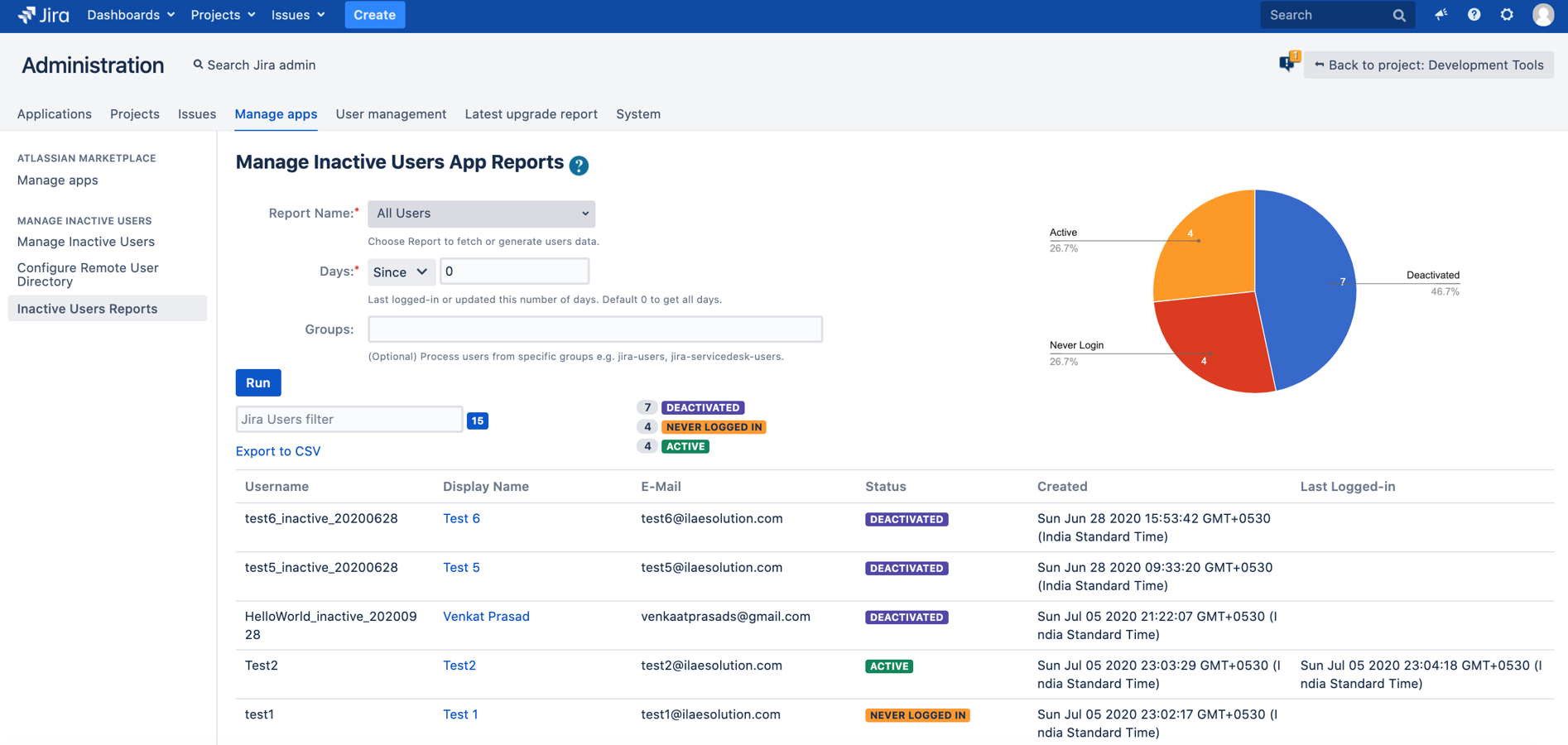Click the Create button

coord(374,14)
